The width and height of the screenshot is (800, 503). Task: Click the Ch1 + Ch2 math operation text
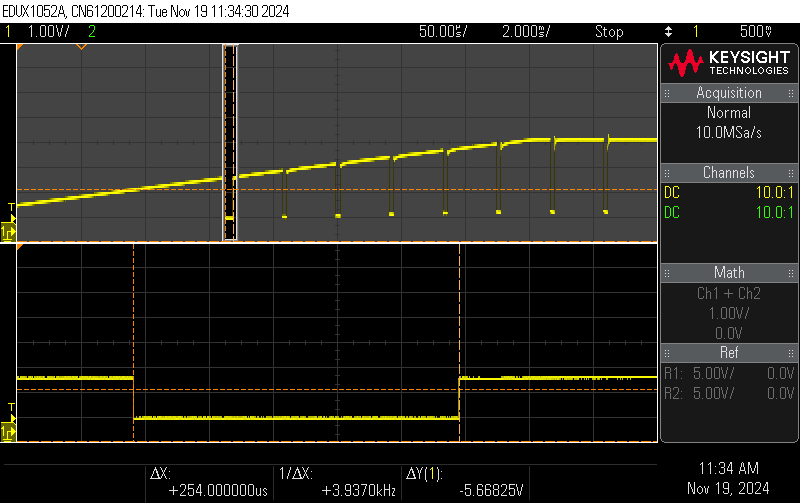(729, 294)
